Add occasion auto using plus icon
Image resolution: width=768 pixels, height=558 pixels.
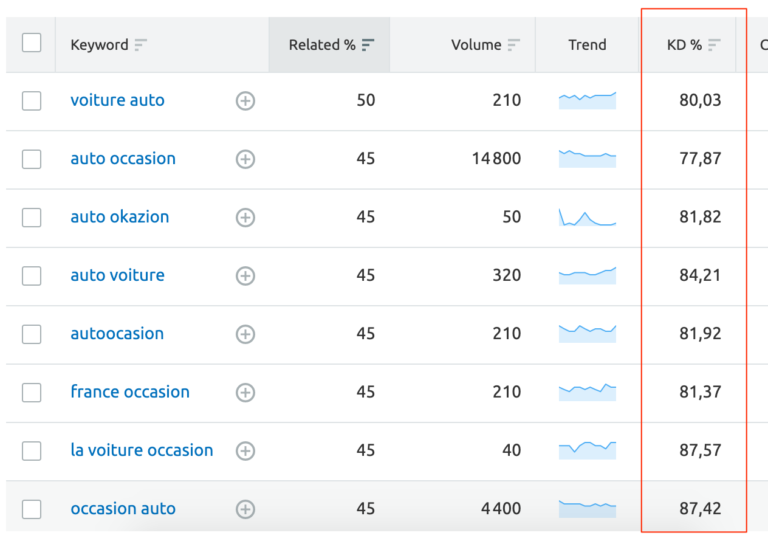point(245,509)
